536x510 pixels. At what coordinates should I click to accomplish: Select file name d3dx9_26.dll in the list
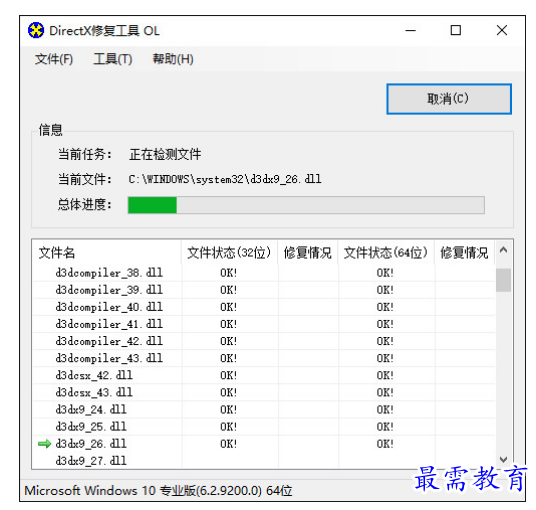pyautogui.click(x=91, y=444)
